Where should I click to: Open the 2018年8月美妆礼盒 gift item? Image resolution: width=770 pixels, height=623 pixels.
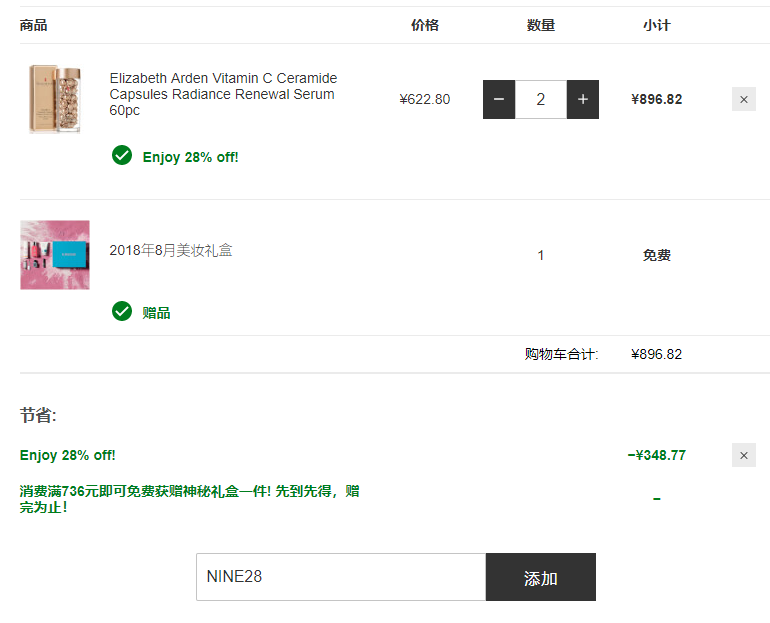[171, 251]
